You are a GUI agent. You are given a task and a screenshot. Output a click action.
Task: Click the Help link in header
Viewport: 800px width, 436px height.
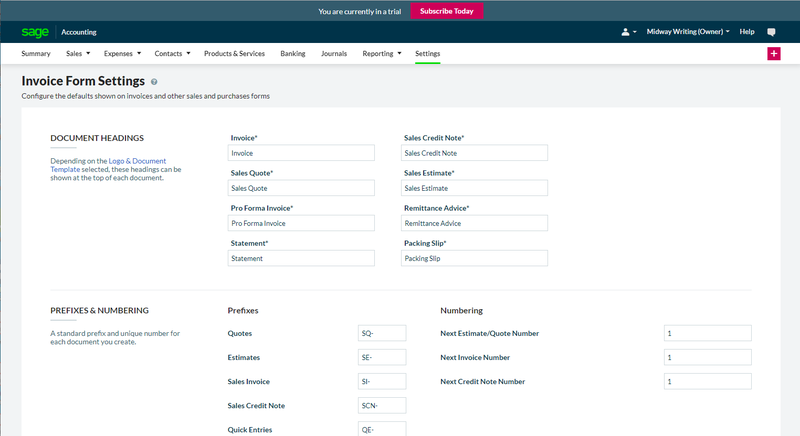coord(747,32)
